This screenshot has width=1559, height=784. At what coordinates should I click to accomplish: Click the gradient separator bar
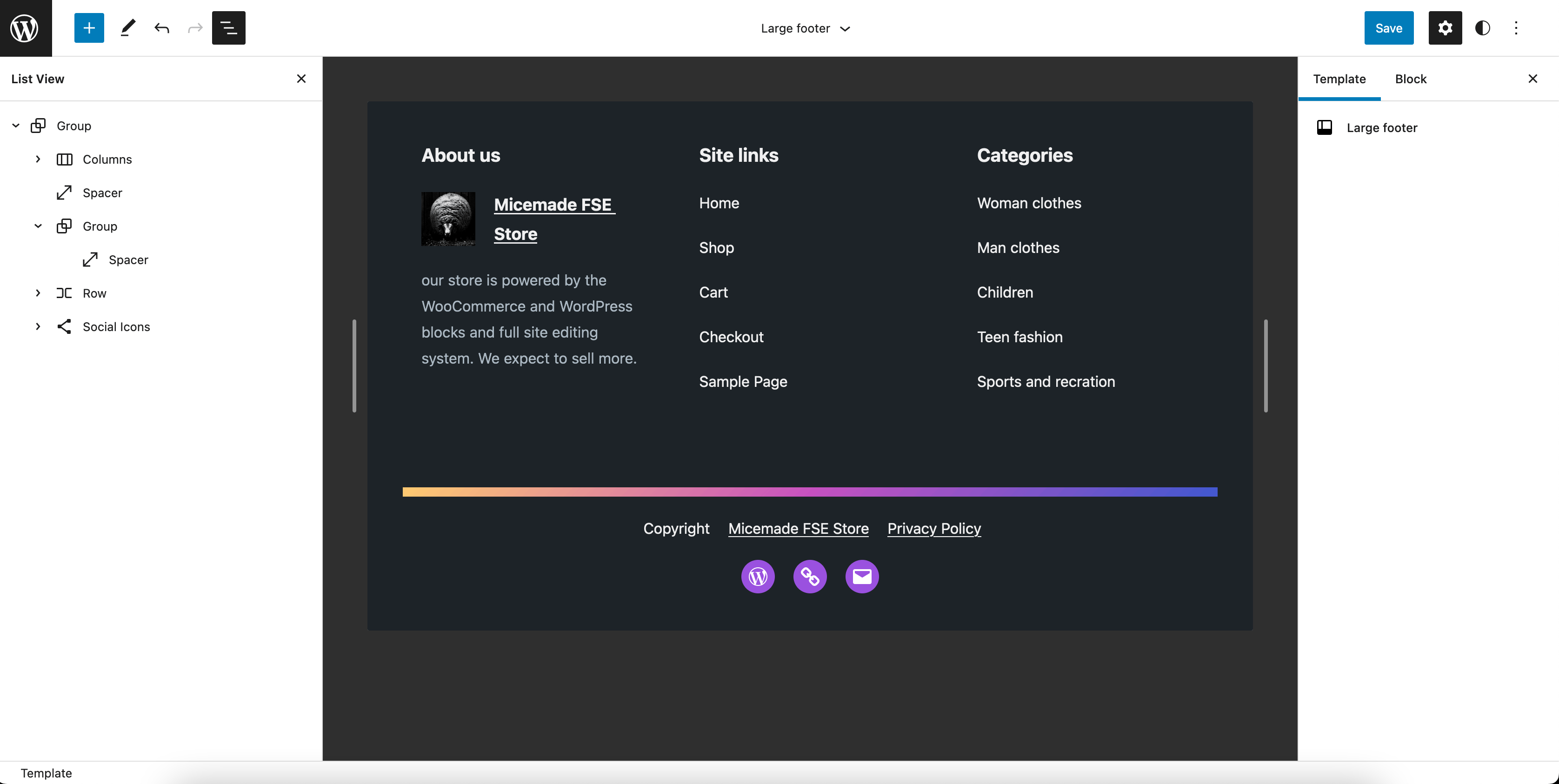point(810,492)
